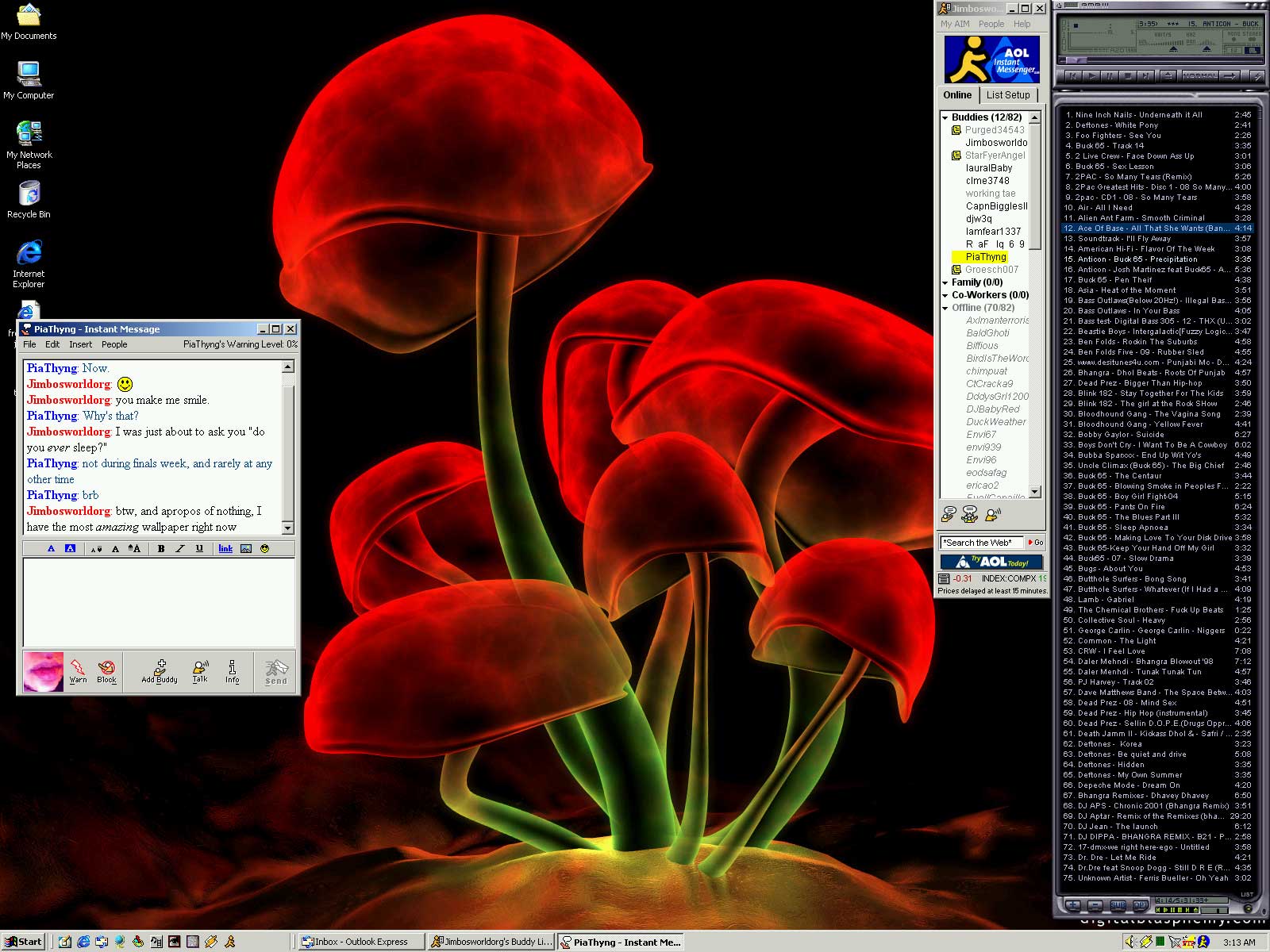Block PiaThyng using the Block icon
Image resolution: width=1270 pixels, height=952 pixels.
[106, 671]
